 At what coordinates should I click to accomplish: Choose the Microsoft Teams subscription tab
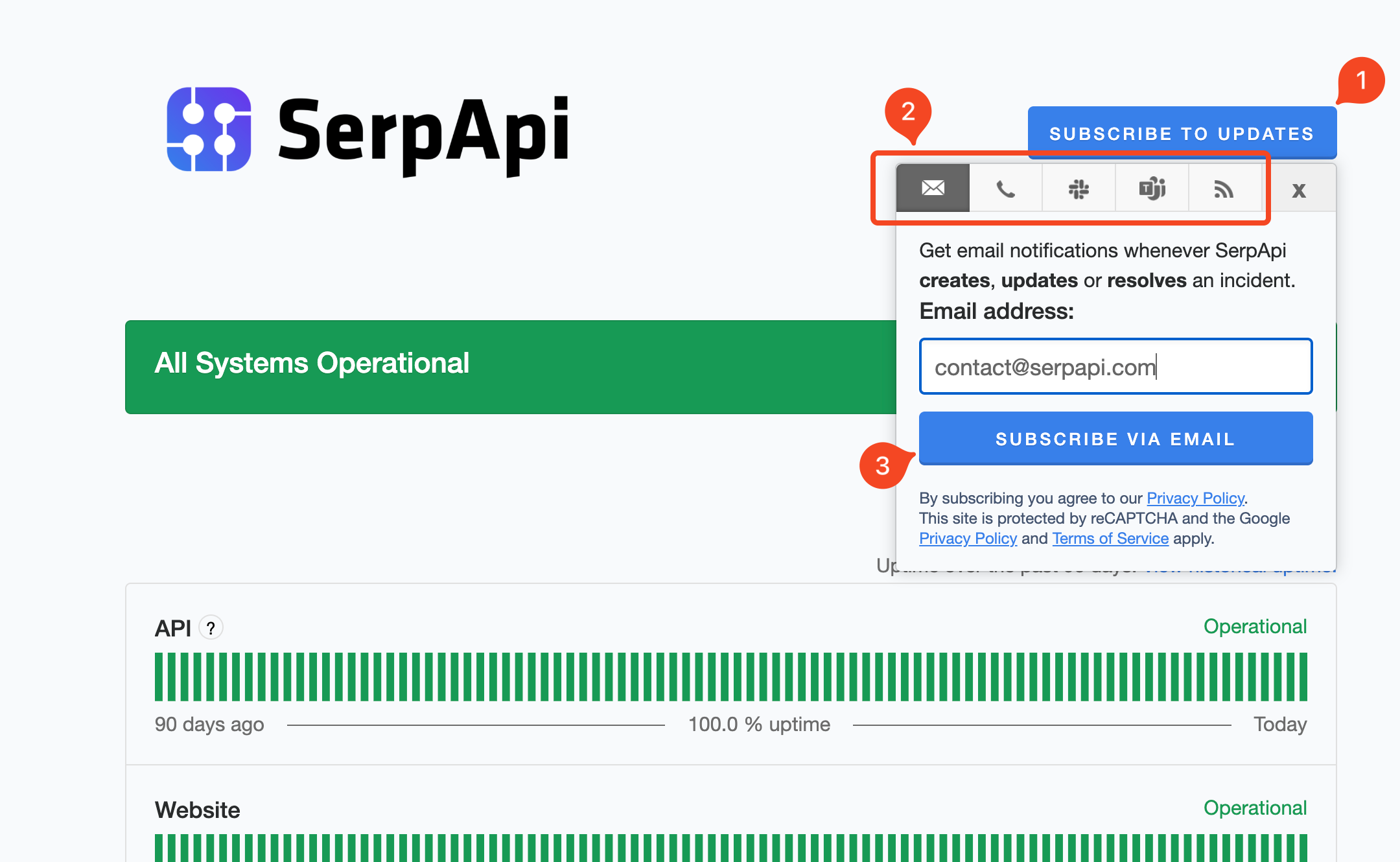pos(1152,189)
